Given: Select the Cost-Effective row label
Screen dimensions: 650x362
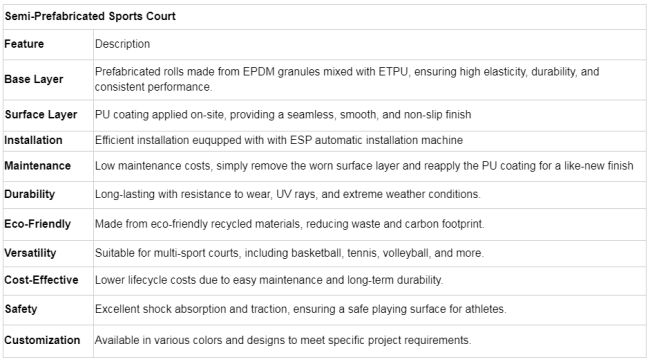Looking at the screenshot, I should 41,280.
